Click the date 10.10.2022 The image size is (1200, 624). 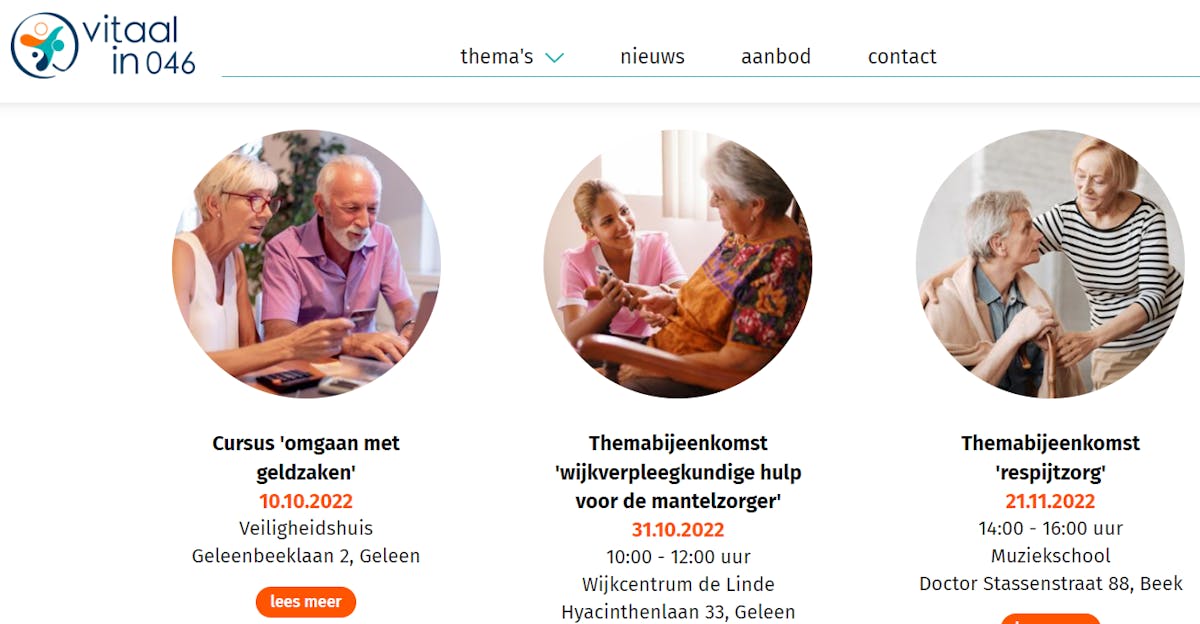pos(306,501)
